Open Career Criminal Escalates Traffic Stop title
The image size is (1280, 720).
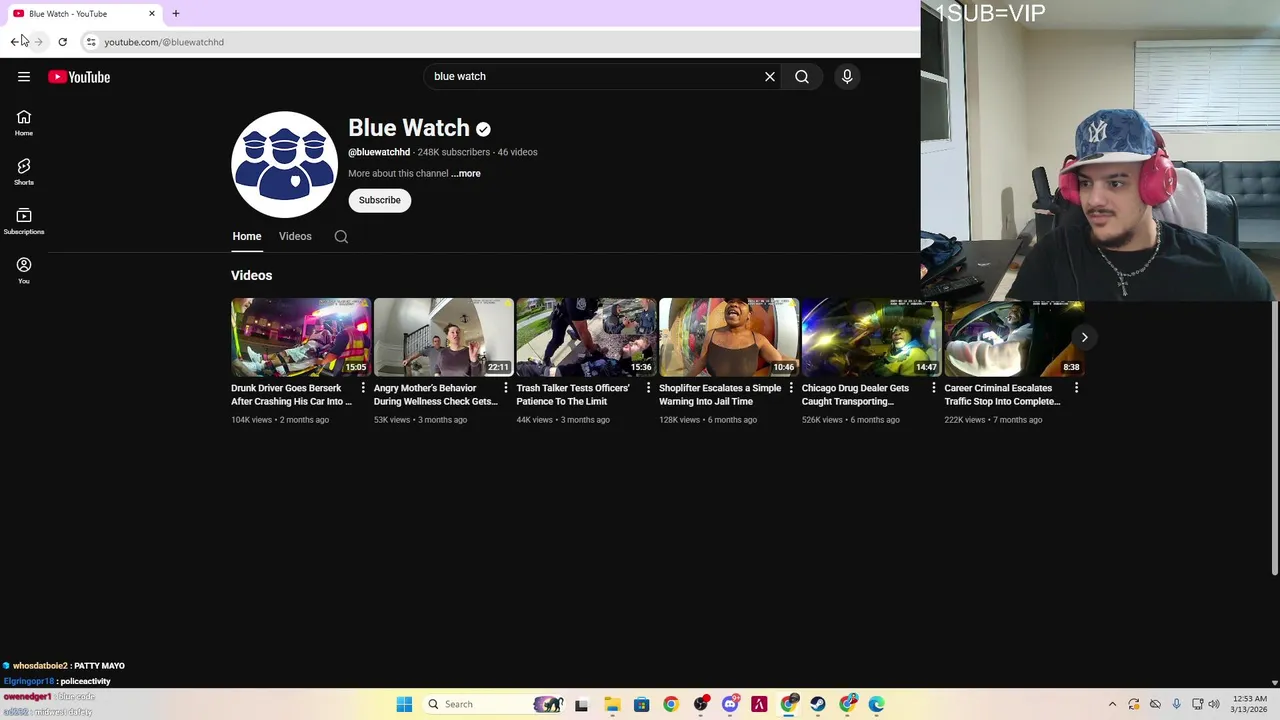[1002, 395]
